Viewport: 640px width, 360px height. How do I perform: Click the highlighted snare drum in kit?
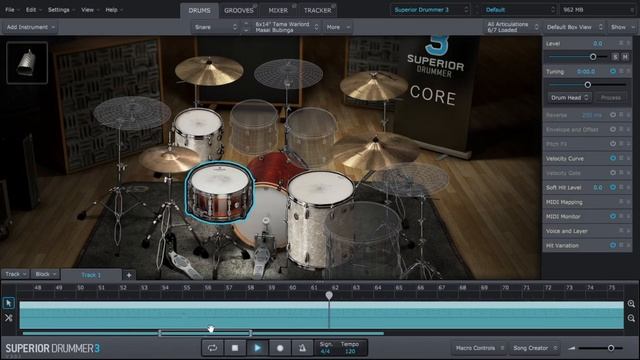[220, 191]
